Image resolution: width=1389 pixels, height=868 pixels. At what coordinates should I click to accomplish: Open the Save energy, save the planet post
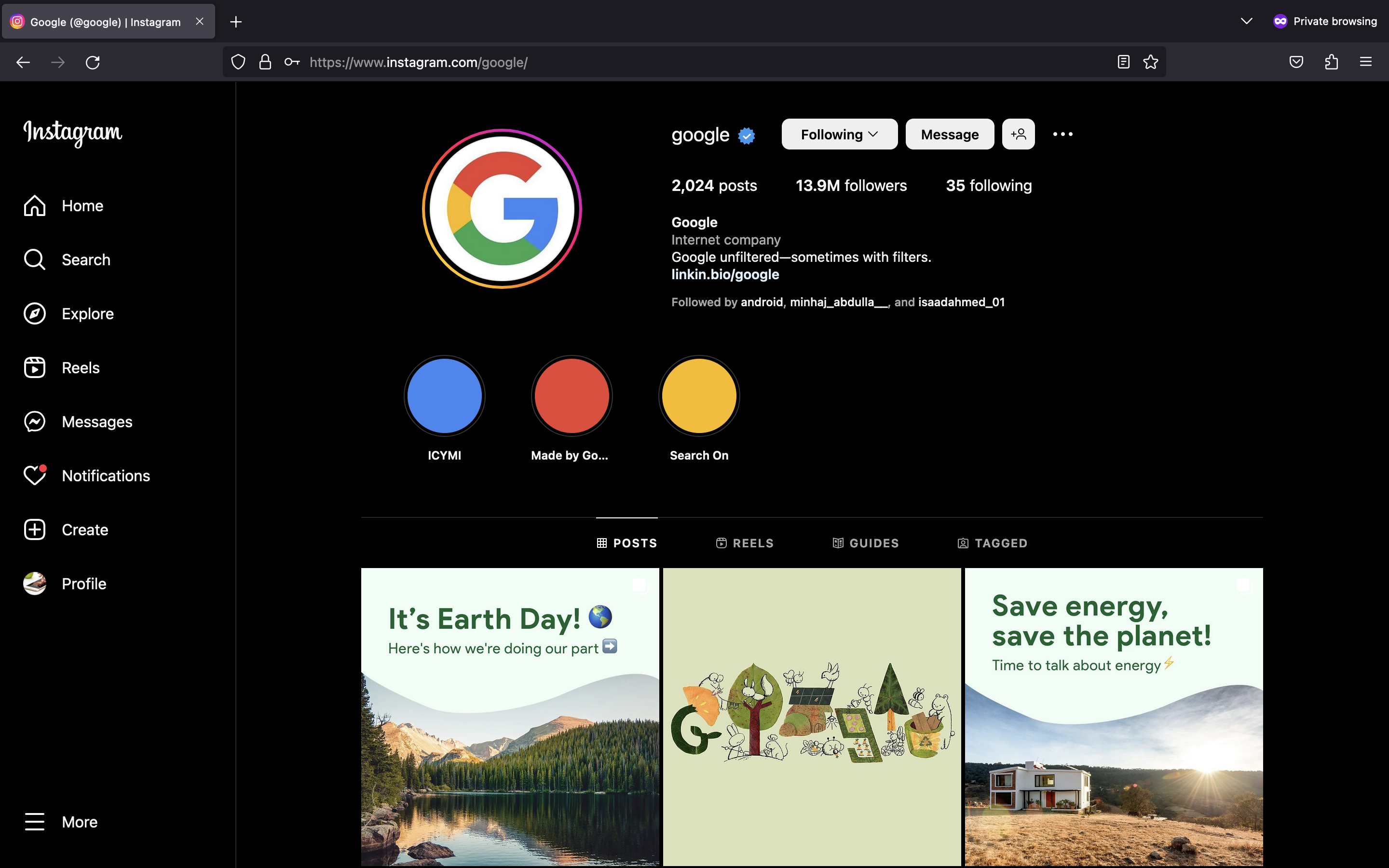point(1114,717)
